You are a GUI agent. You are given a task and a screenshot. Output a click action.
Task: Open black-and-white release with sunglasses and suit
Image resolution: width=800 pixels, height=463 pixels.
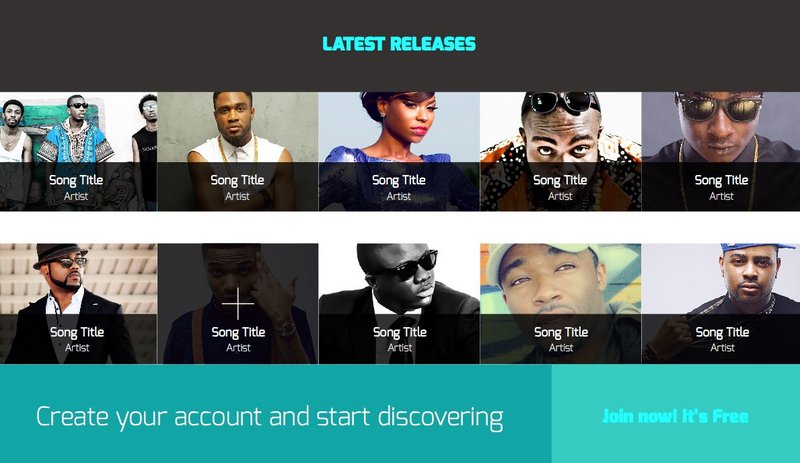399,303
